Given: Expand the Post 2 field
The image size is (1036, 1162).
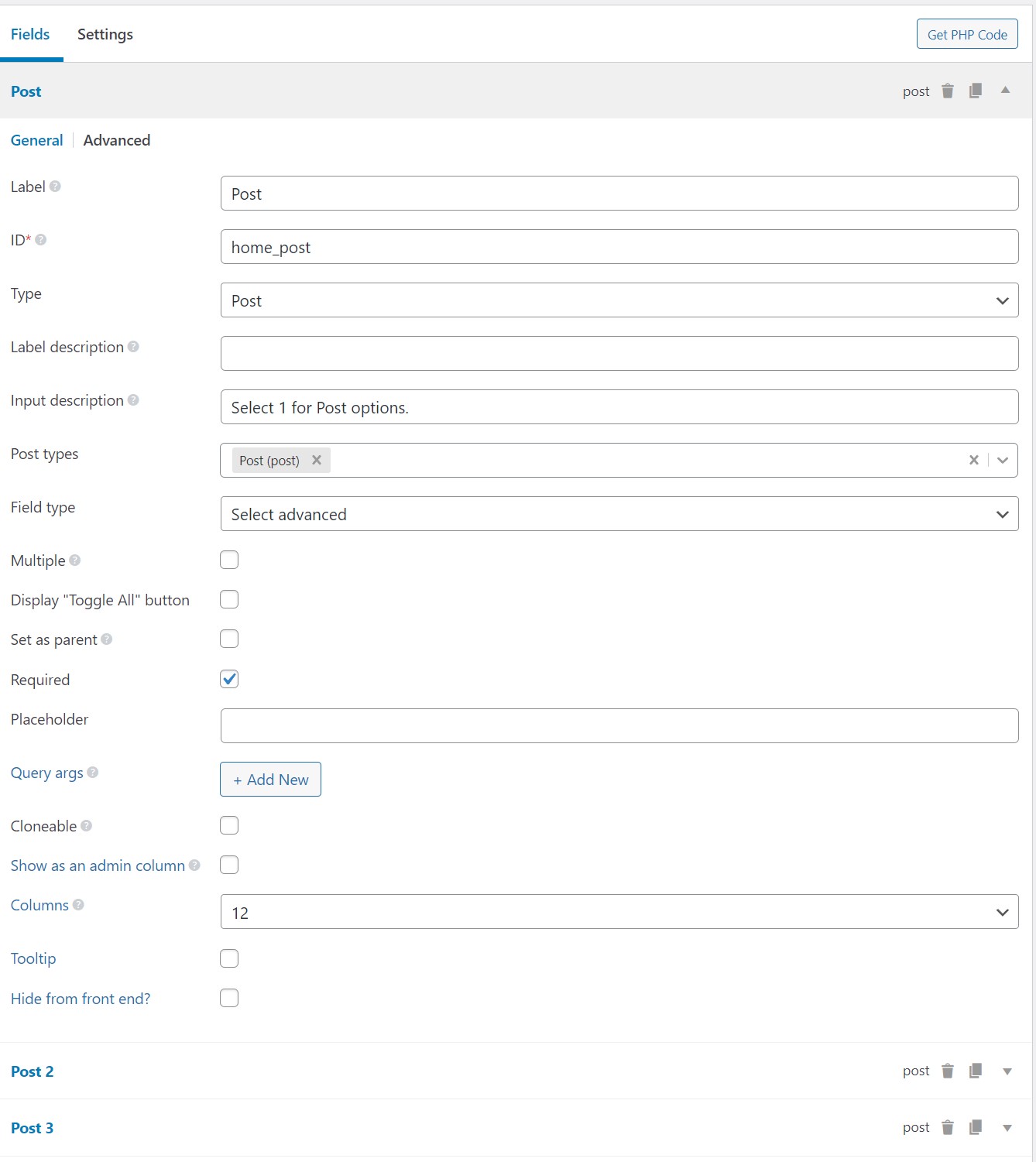Looking at the screenshot, I should (1007, 1071).
